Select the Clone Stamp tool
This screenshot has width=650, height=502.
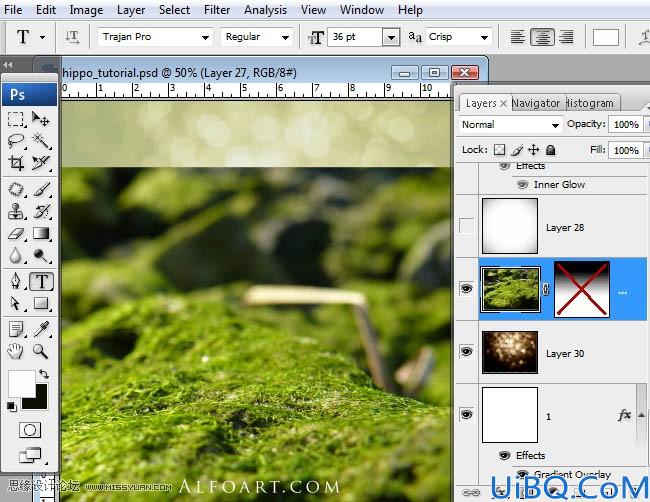tap(16, 211)
